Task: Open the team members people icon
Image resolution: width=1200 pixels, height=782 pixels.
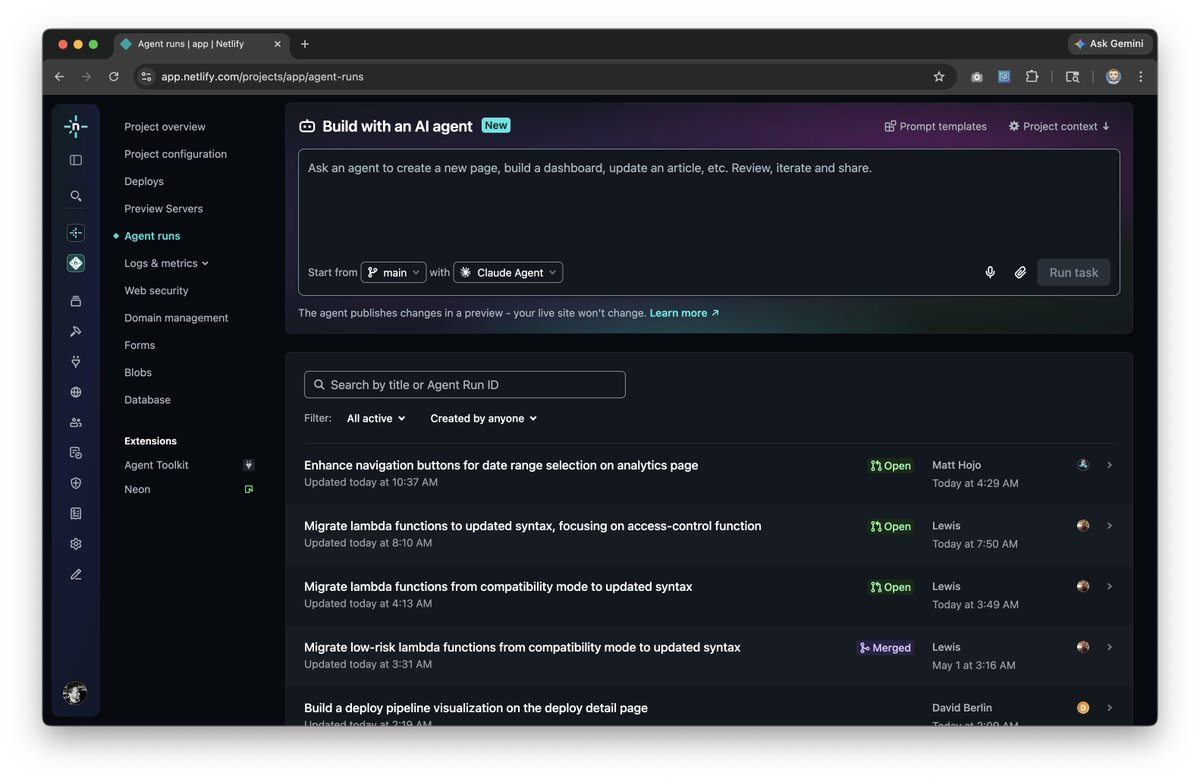Action: [x=76, y=423]
